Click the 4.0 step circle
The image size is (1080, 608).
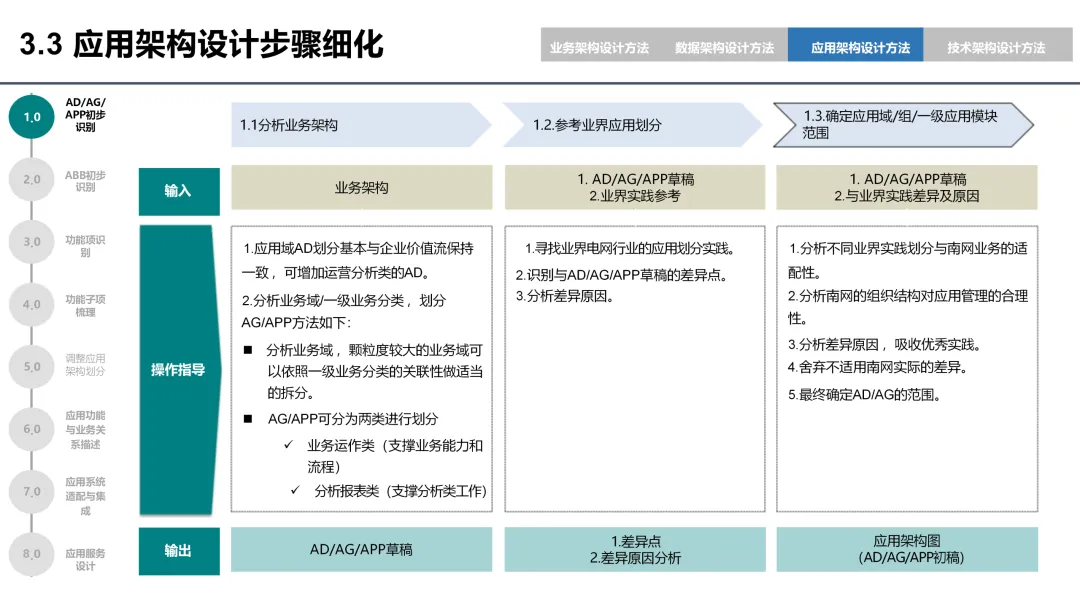[x=32, y=304]
